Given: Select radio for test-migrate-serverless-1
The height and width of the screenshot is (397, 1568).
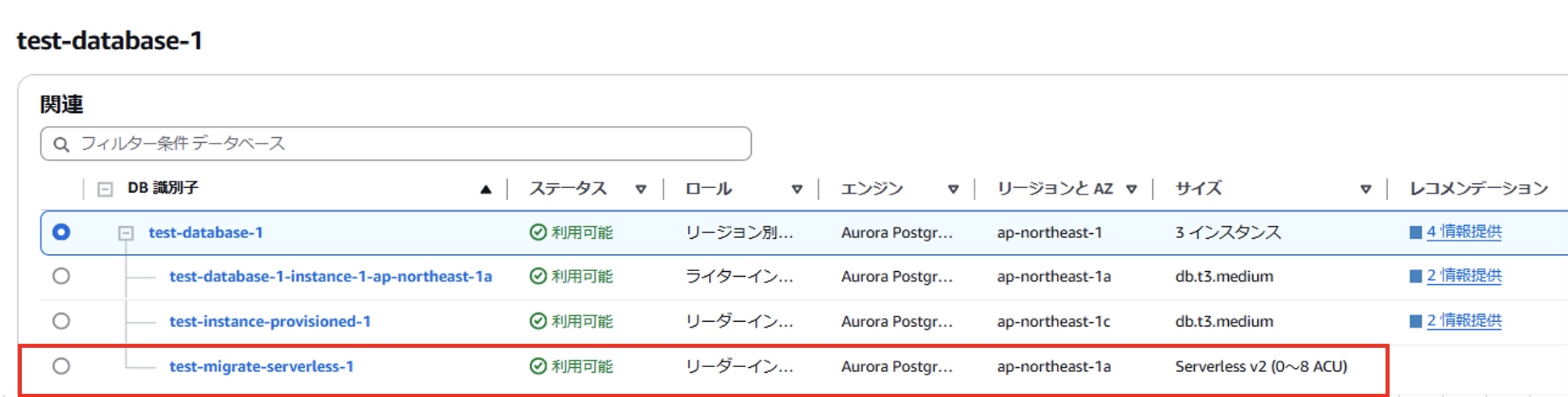Looking at the screenshot, I should pyautogui.click(x=61, y=366).
